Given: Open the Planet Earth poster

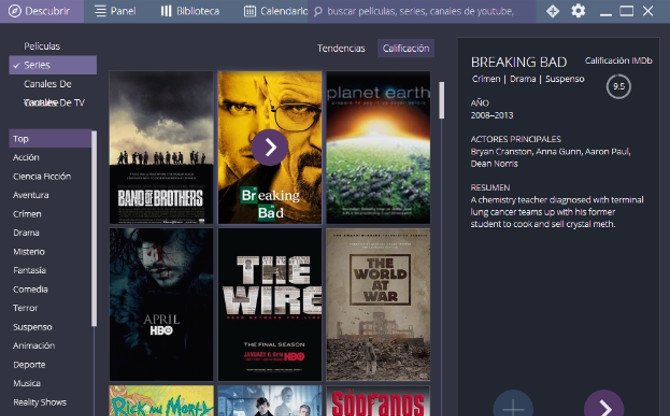Looking at the screenshot, I should 378,147.
